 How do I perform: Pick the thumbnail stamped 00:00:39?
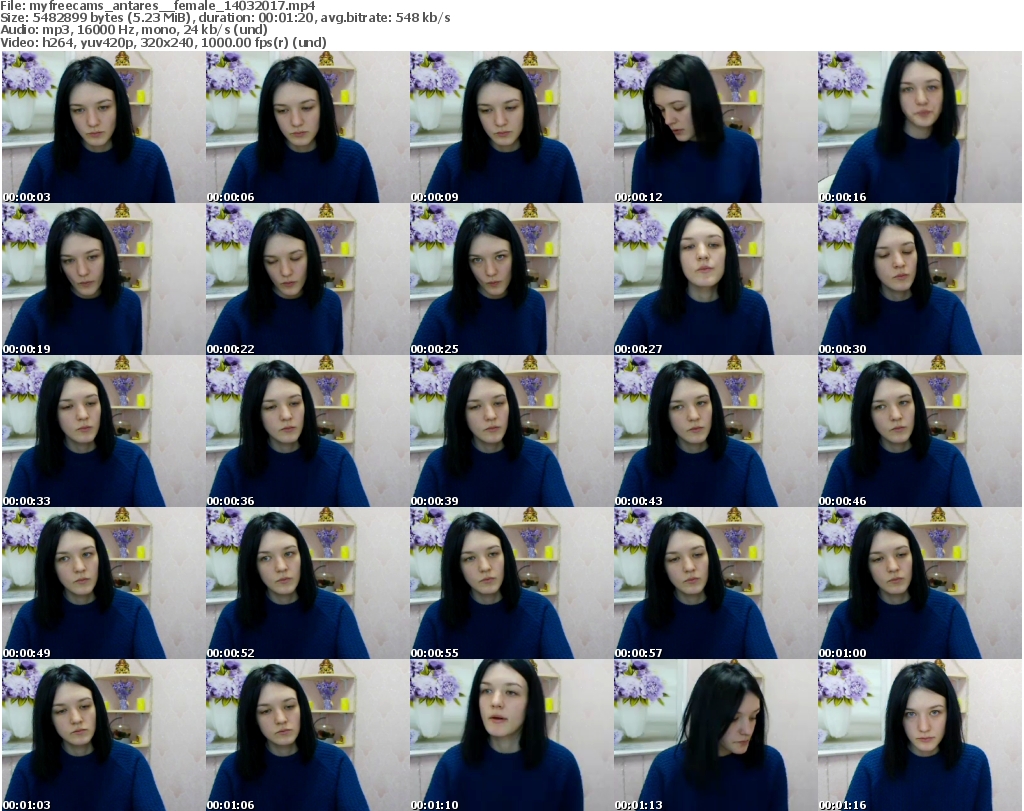click(x=511, y=432)
